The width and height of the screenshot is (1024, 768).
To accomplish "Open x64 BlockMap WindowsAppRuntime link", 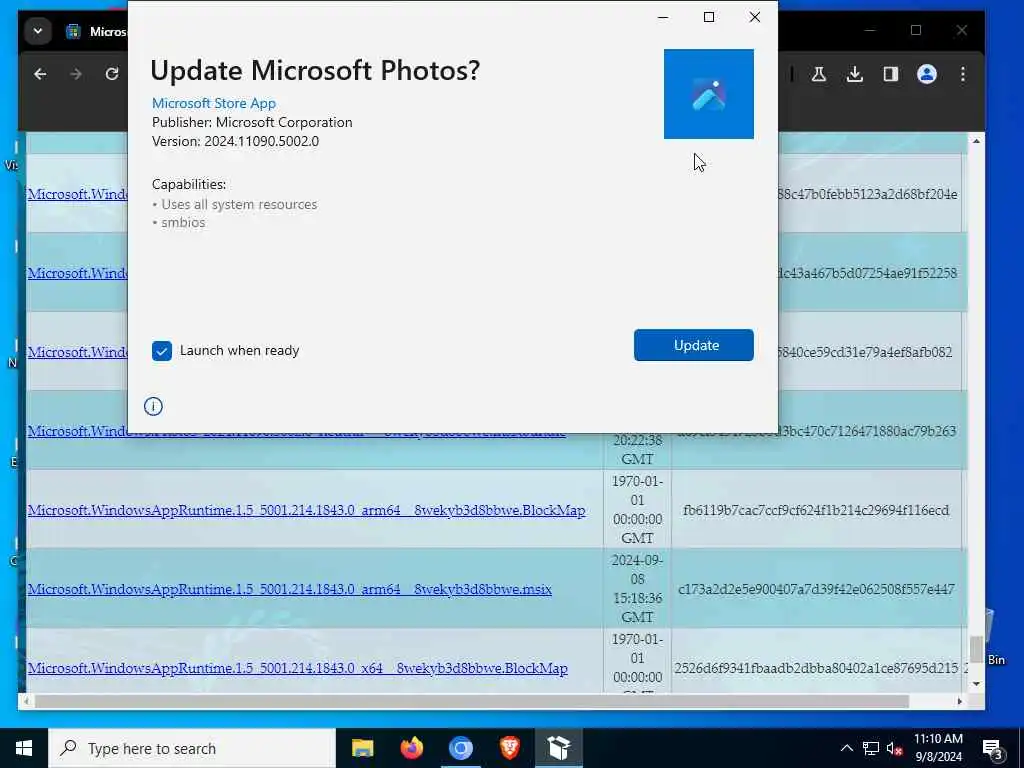I will tap(297, 668).
